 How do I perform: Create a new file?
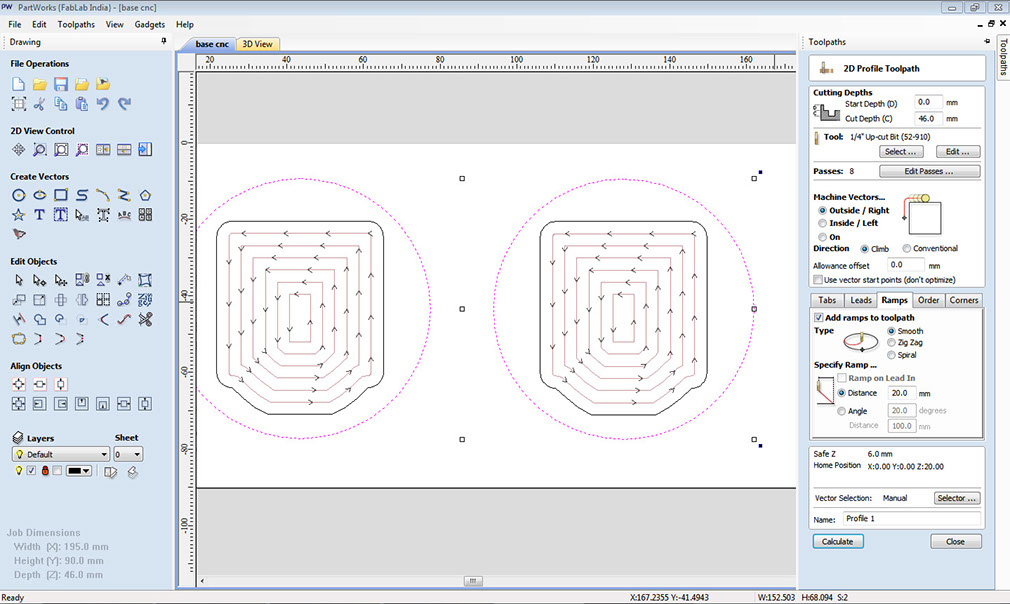click(19, 84)
